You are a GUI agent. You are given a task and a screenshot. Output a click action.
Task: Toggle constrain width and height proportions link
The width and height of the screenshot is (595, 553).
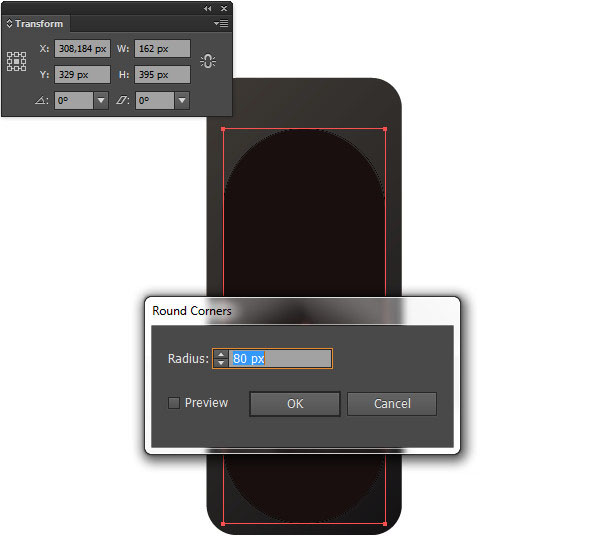click(x=208, y=61)
